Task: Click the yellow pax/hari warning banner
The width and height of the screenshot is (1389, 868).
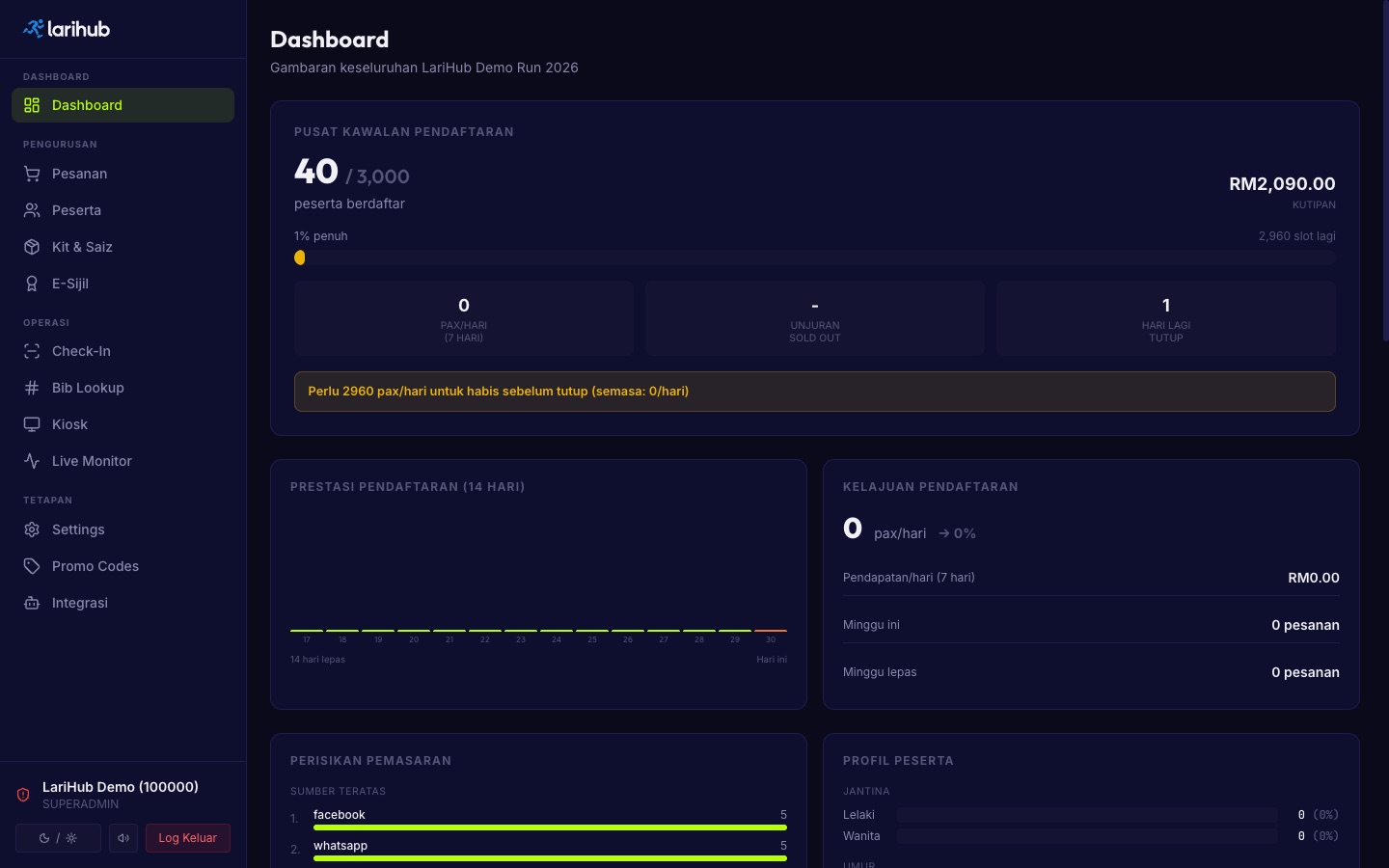Action: coord(815,392)
